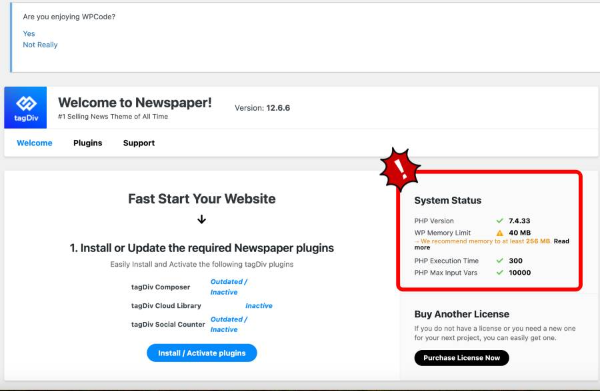Click the PHP Execution Time checkmark

click(499, 261)
